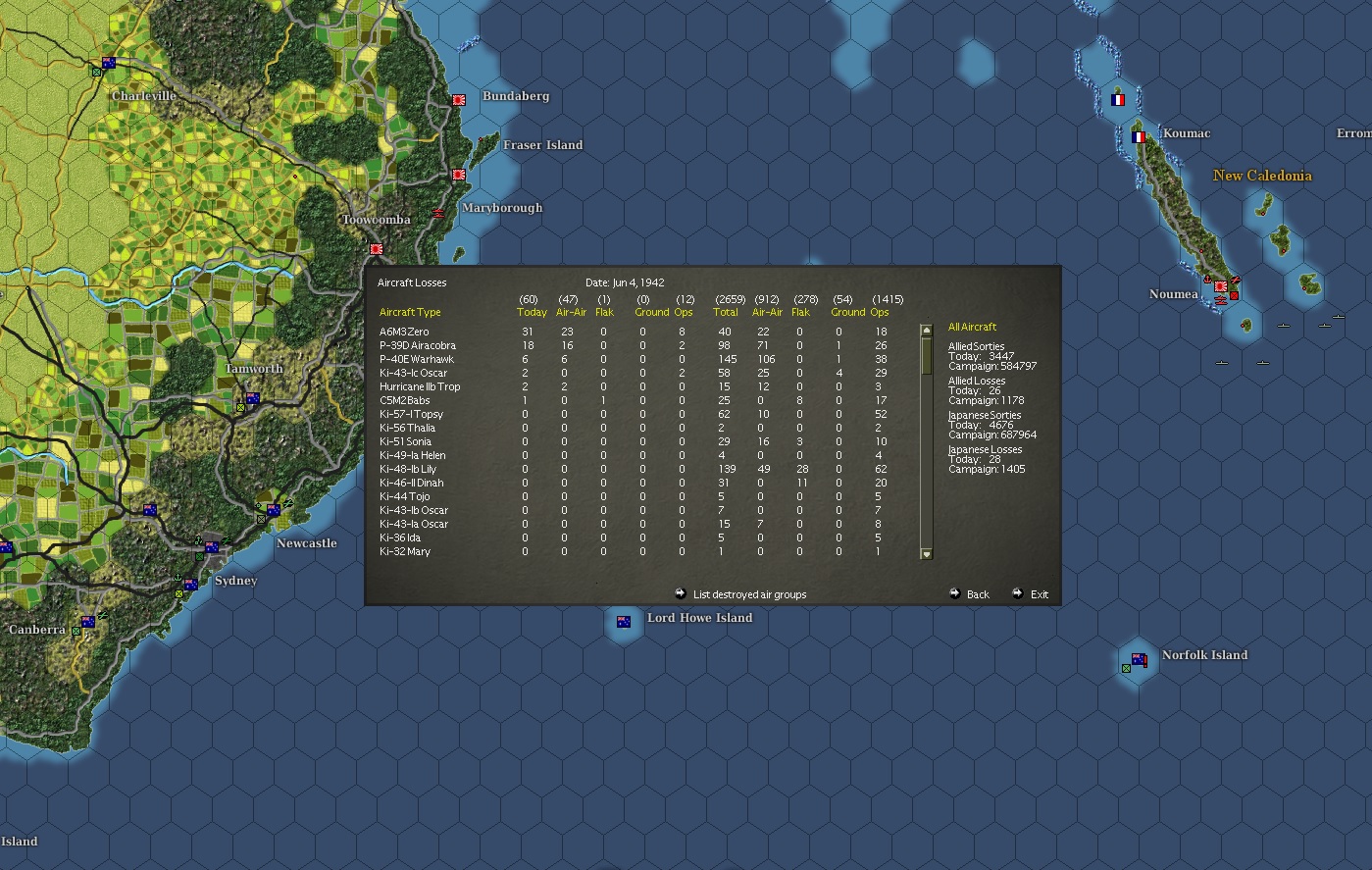The width and height of the screenshot is (1372, 870).
Task: Click the red task force icon left of Maryborough
Action: pos(438,213)
